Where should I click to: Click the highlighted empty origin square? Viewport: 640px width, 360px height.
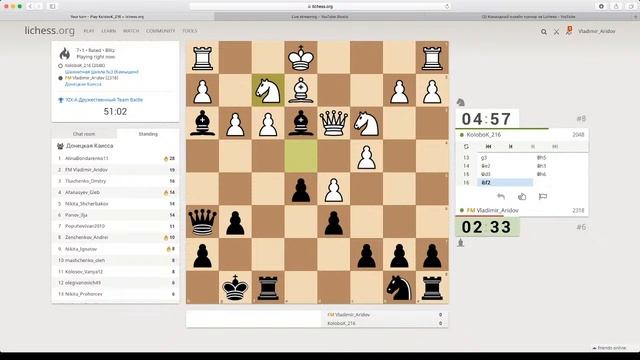(x=301, y=156)
